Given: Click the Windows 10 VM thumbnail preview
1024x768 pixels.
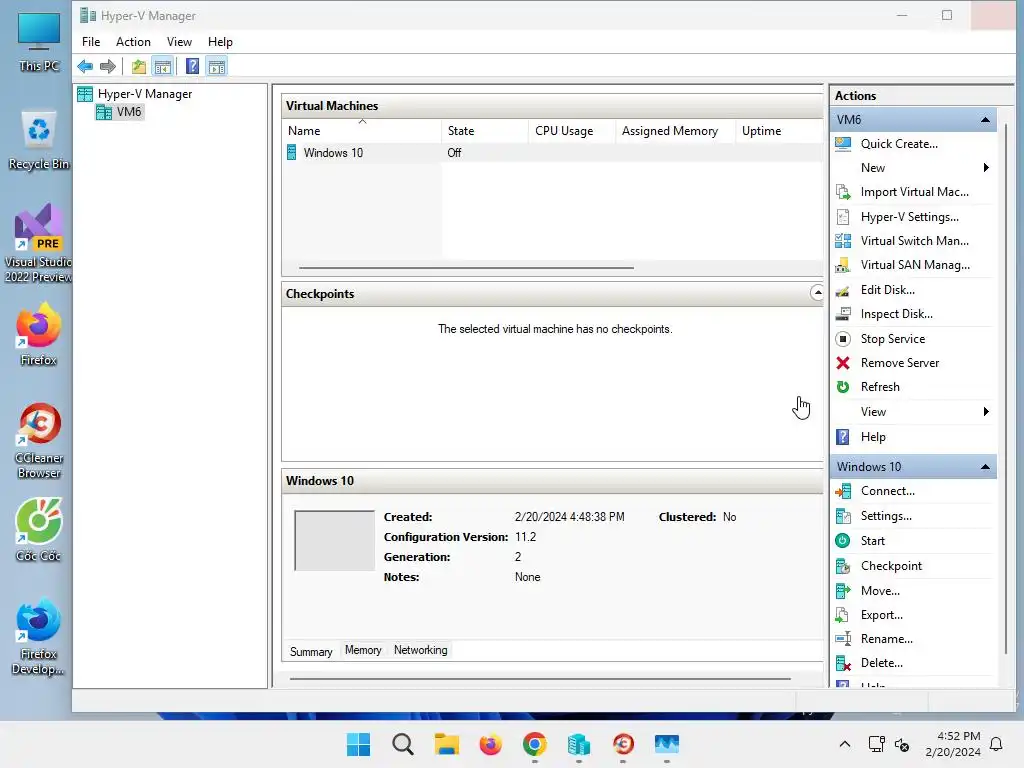Looking at the screenshot, I should pos(334,541).
